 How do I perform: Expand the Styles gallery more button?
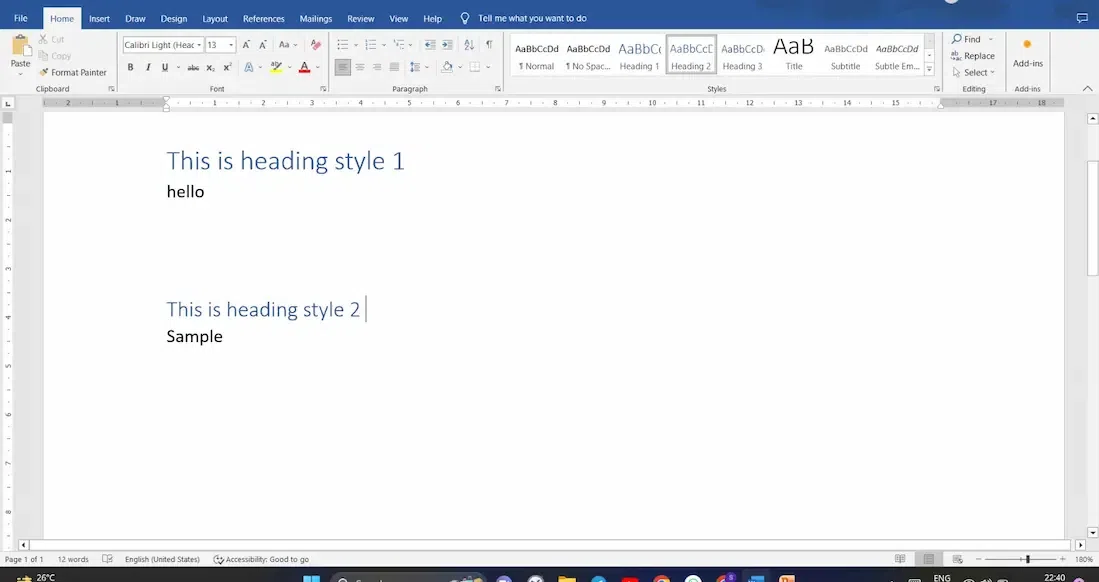[929, 69]
